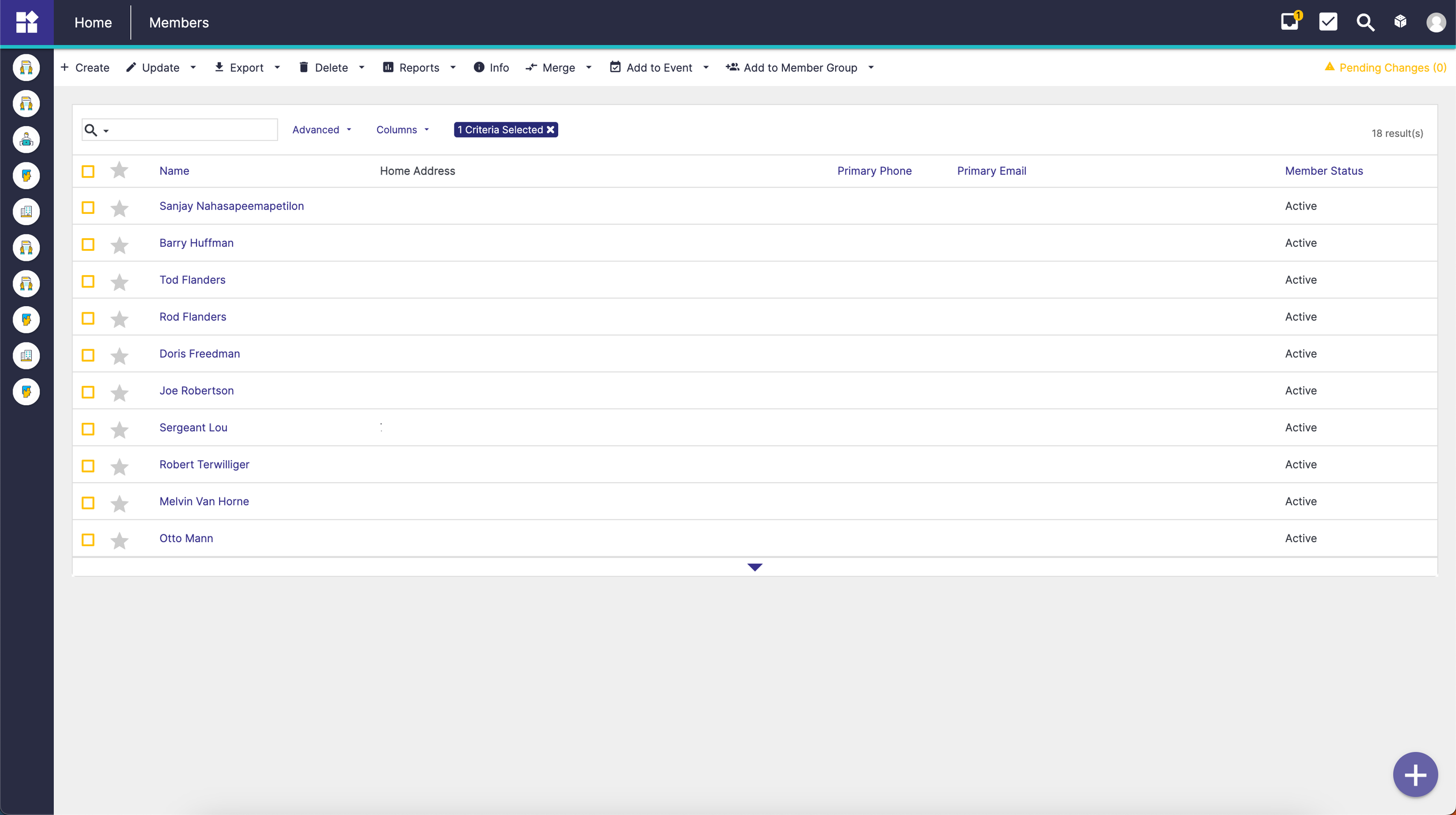The height and width of the screenshot is (815, 1456).
Task: Switch to the Members tab
Action: click(x=179, y=23)
